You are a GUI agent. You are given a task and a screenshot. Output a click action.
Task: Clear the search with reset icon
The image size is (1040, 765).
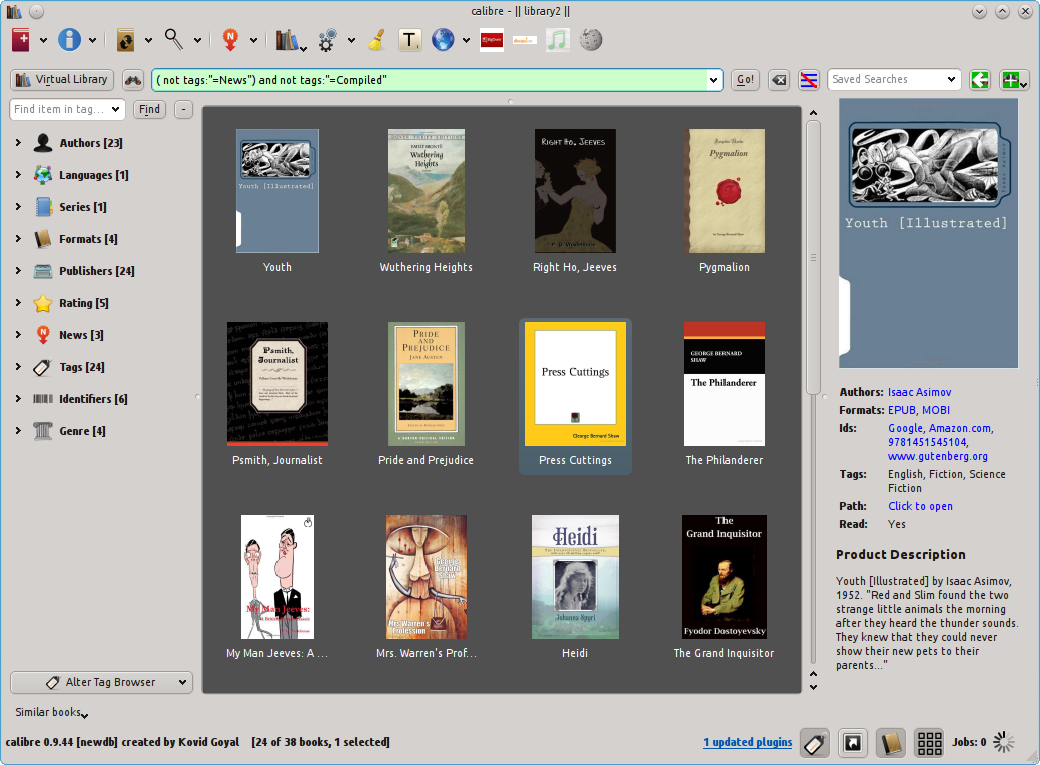click(779, 80)
